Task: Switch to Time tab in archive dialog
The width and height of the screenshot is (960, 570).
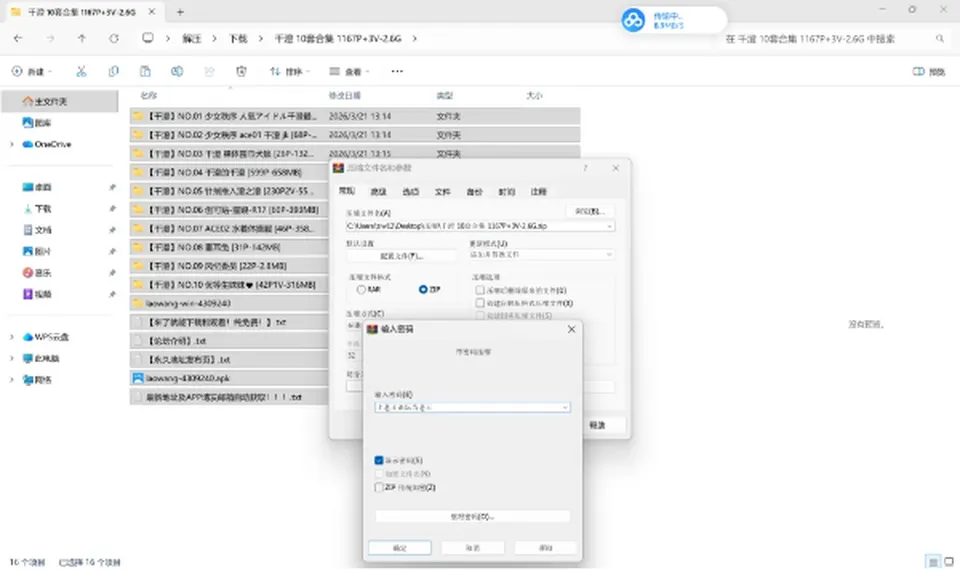Action: pos(506,192)
